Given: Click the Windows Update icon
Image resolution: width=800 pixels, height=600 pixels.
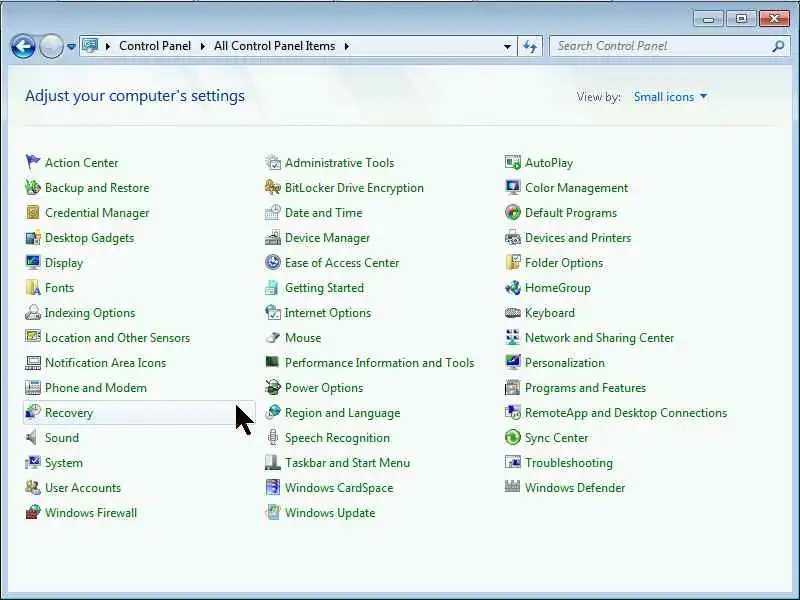Looking at the screenshot, I should [273, 512].
